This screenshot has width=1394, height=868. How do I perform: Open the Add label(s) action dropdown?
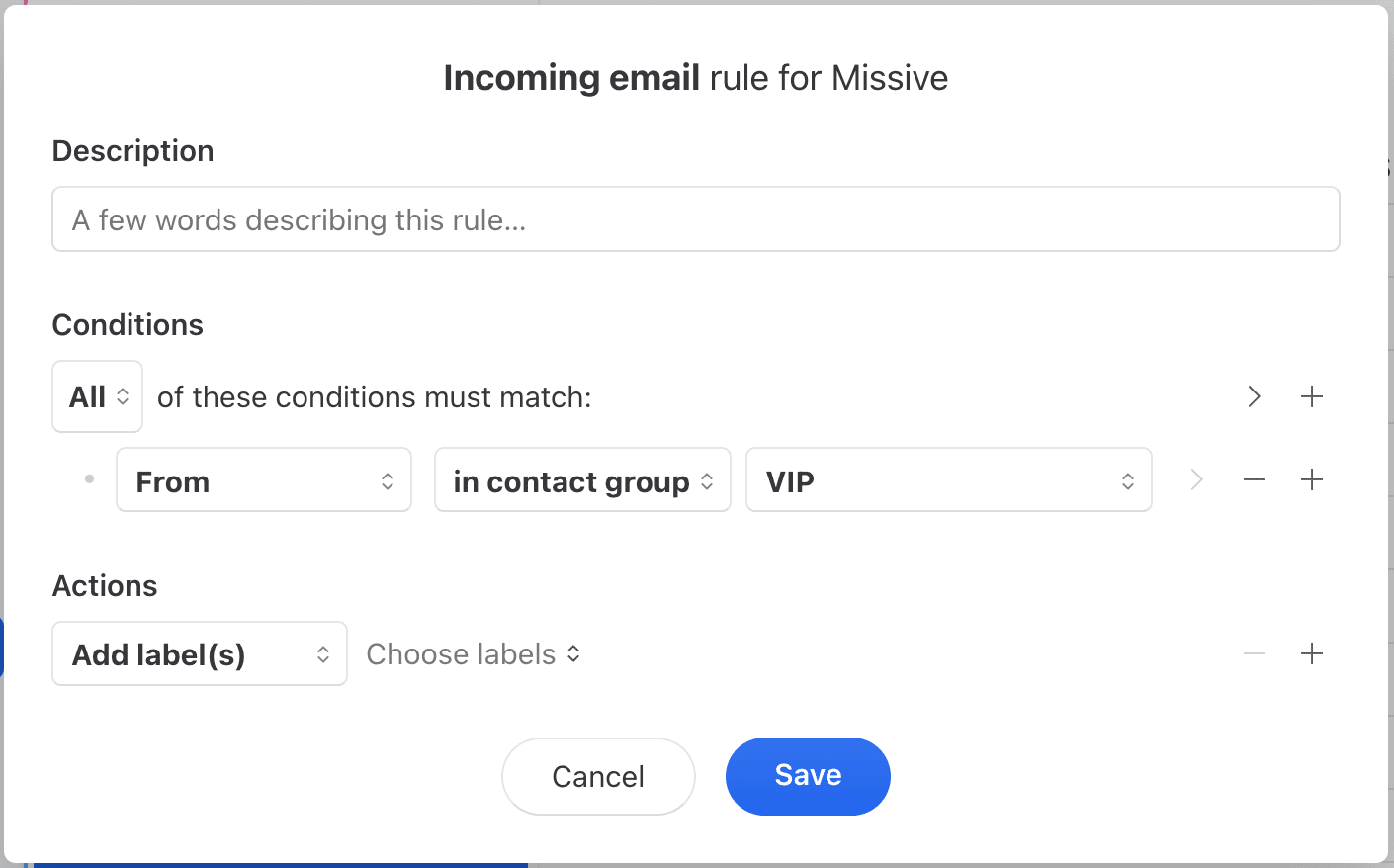(x=200, y=653)
